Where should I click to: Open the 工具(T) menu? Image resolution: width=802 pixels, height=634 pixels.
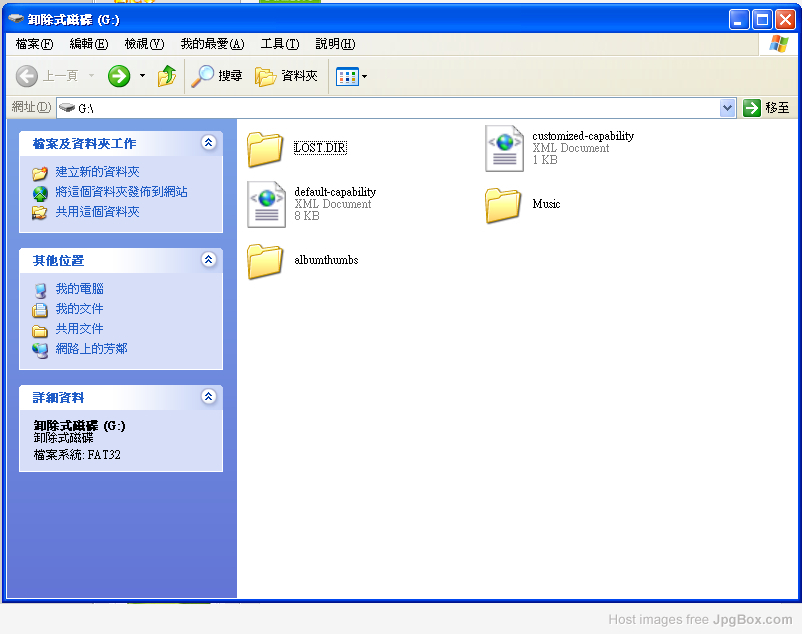point(279,44)
